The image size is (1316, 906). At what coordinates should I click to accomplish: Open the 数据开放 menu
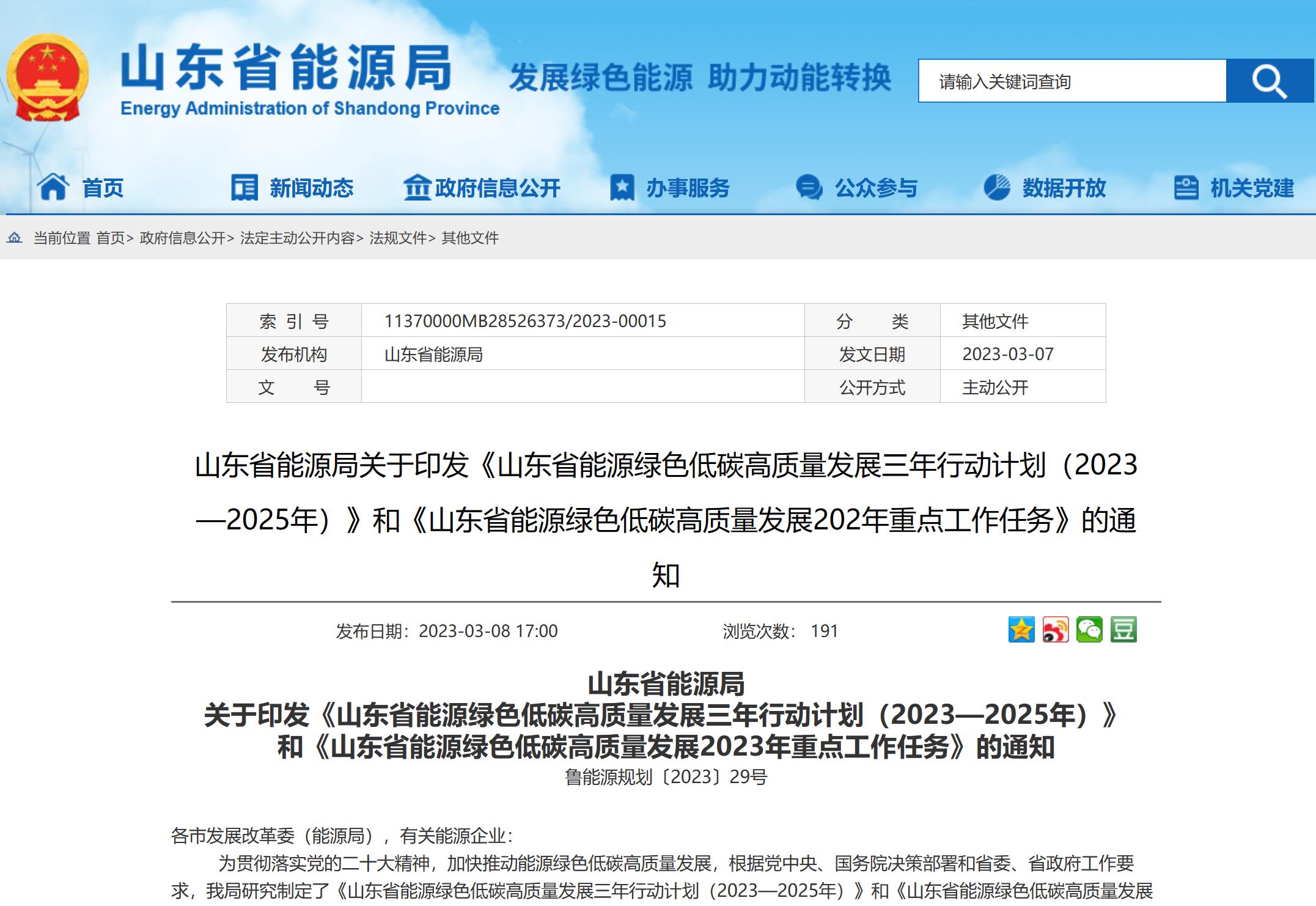point(1064,188)
